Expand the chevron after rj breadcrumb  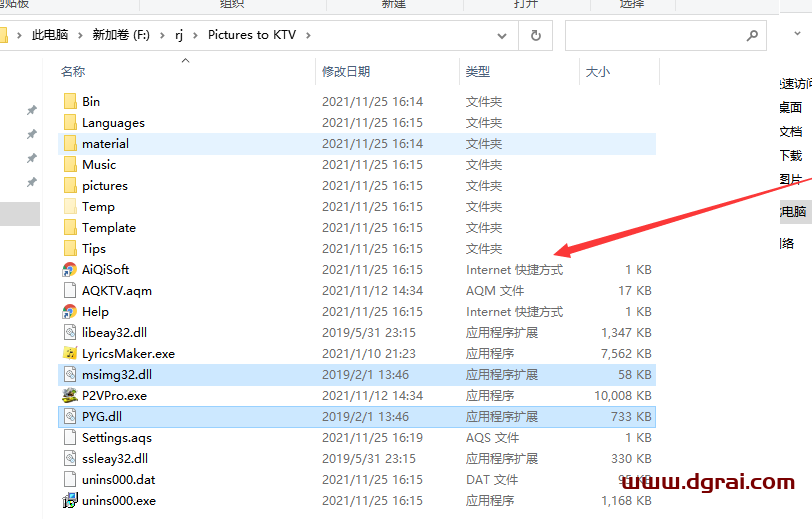click(195, 35)
